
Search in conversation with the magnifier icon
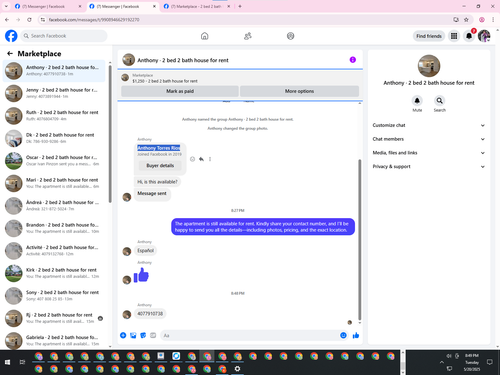pos(439,100)
